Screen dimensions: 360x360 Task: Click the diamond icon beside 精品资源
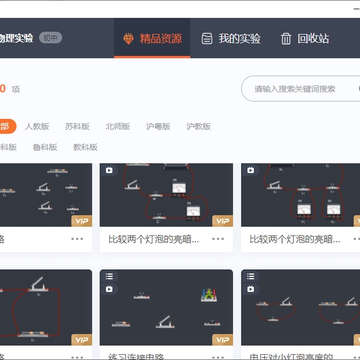pos(128,39)
